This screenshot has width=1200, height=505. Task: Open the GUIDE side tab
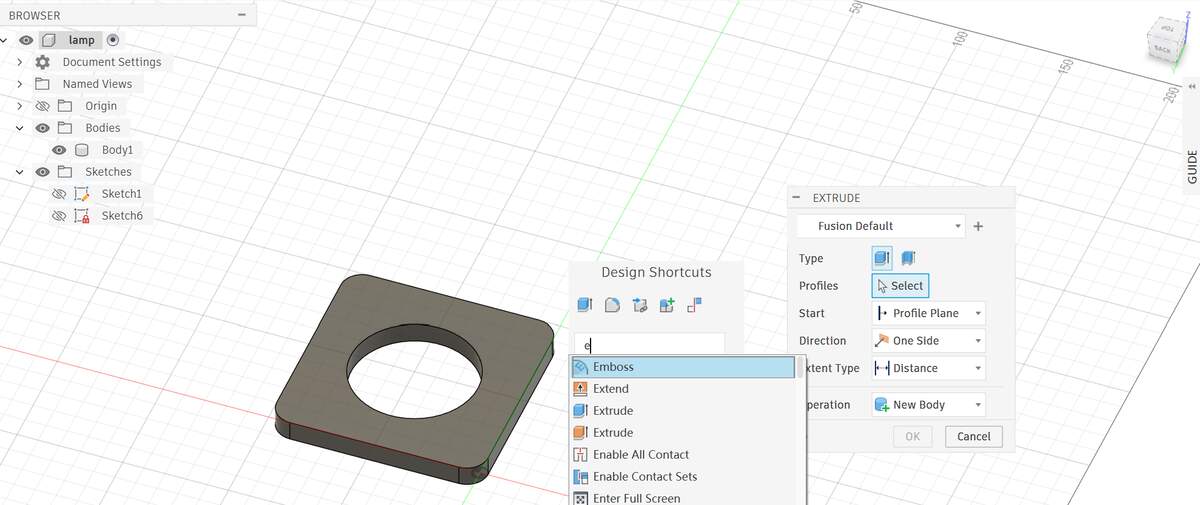coord(1191,166)
